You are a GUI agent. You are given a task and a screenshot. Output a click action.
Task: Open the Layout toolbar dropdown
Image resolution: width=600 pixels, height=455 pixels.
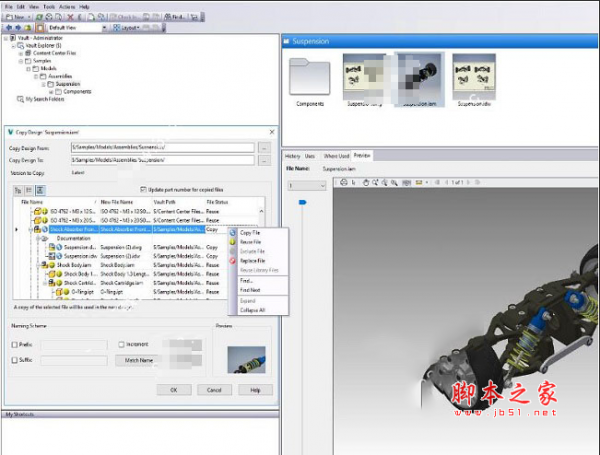click(127, 28)
